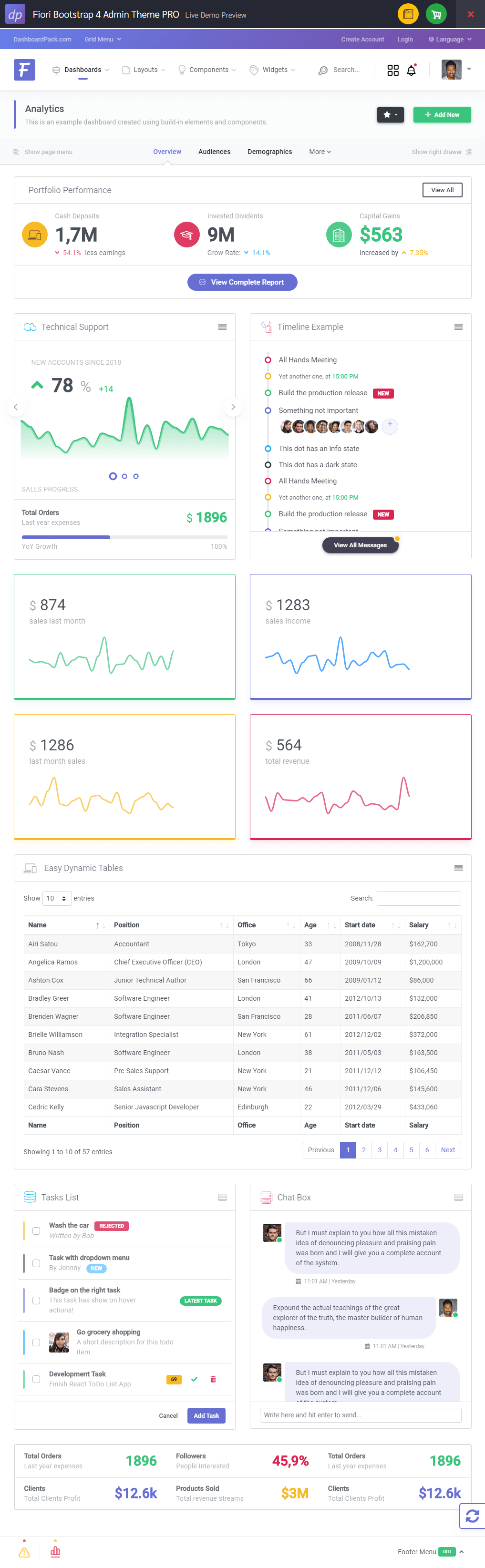This screenshot has height=1568, width=485.
Task: Select the second carousel dot indicator
Action: (124, 476)
